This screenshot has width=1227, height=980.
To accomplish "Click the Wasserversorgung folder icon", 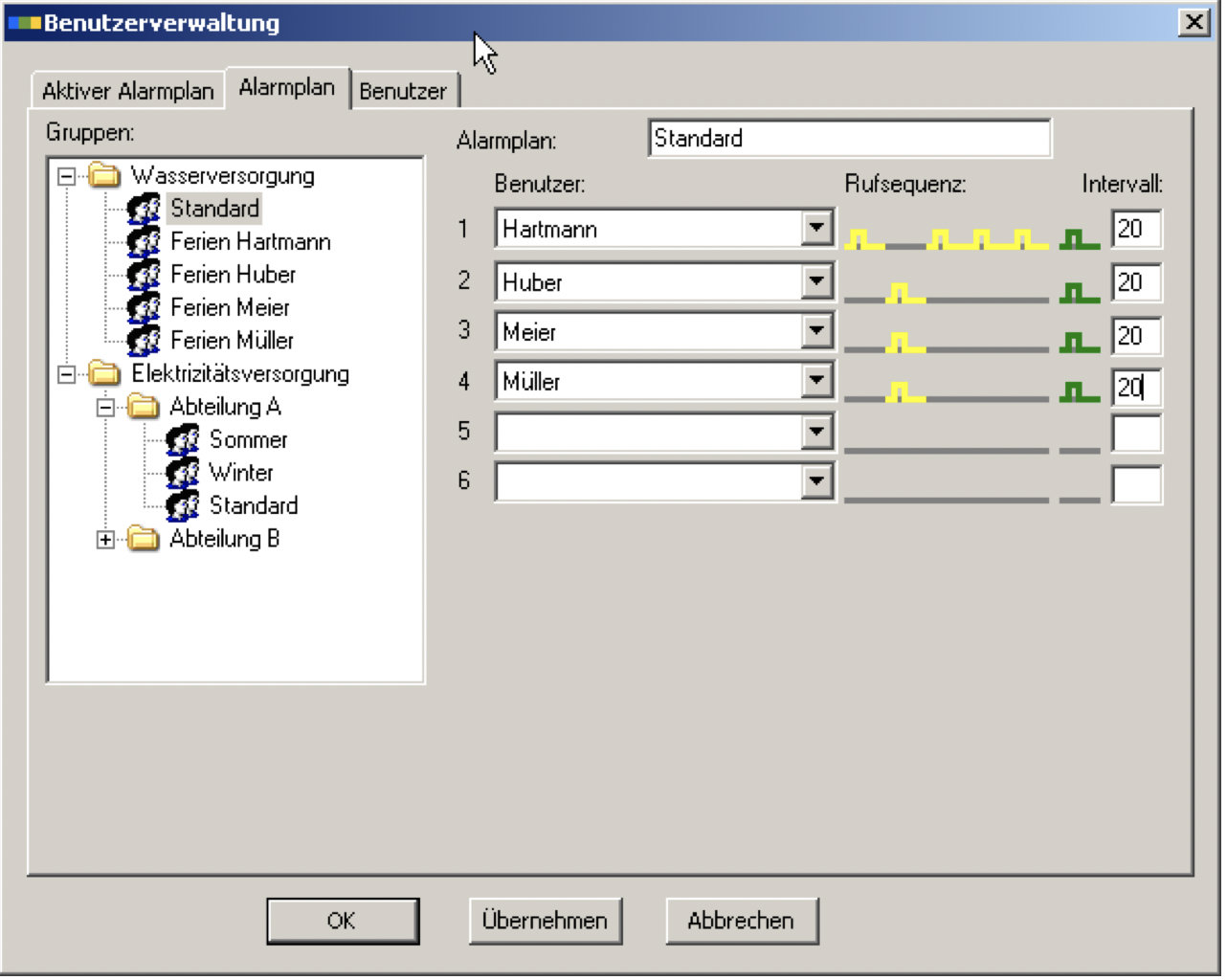I will [104, 175].
